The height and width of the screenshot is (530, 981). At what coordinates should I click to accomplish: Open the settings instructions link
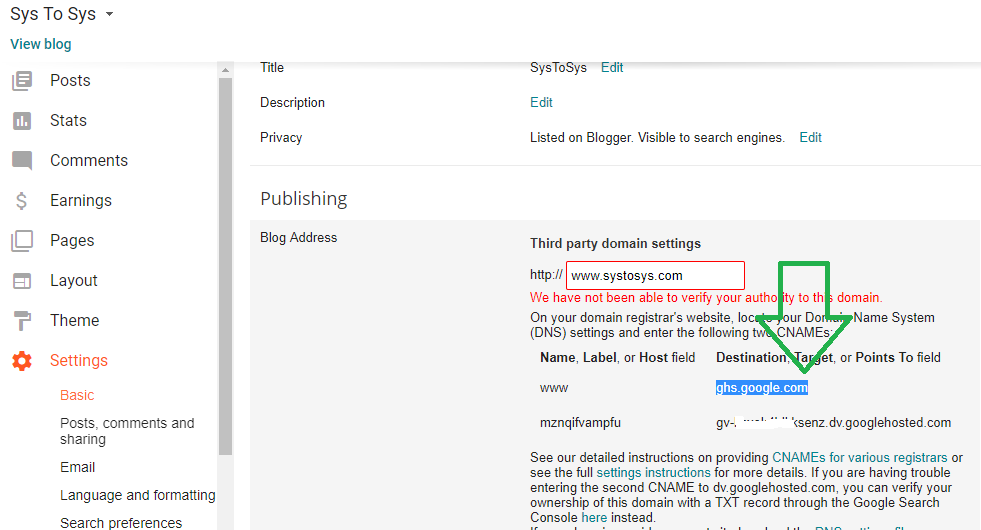coord(653,472)
